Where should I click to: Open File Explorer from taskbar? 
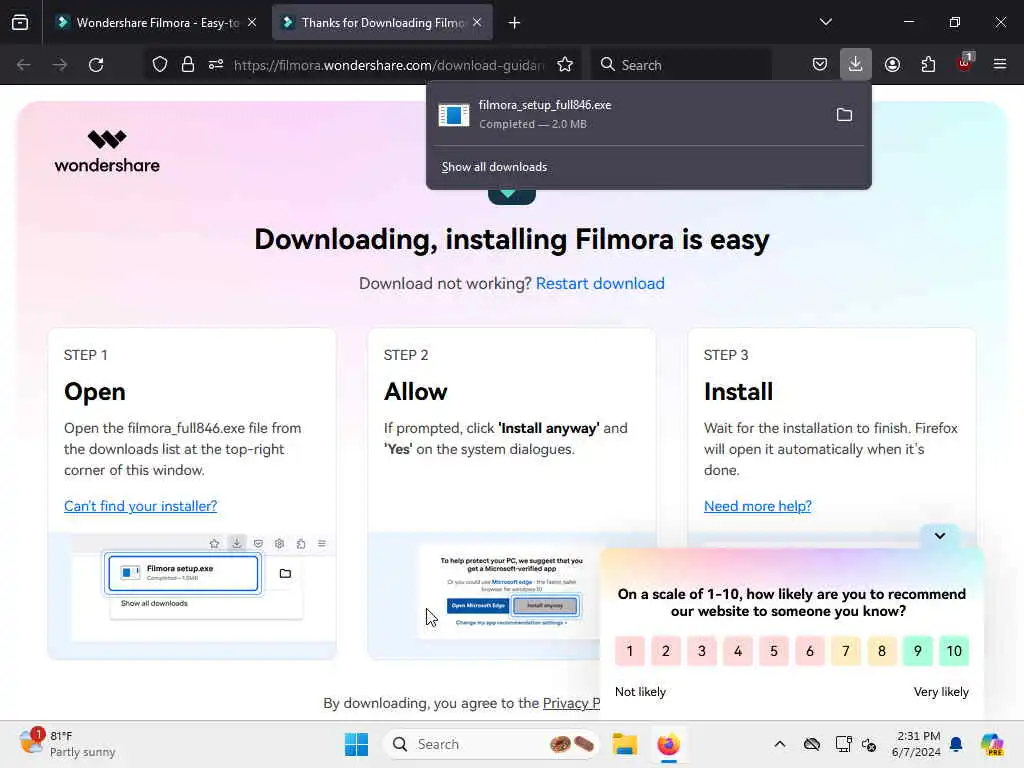[624, 744]
